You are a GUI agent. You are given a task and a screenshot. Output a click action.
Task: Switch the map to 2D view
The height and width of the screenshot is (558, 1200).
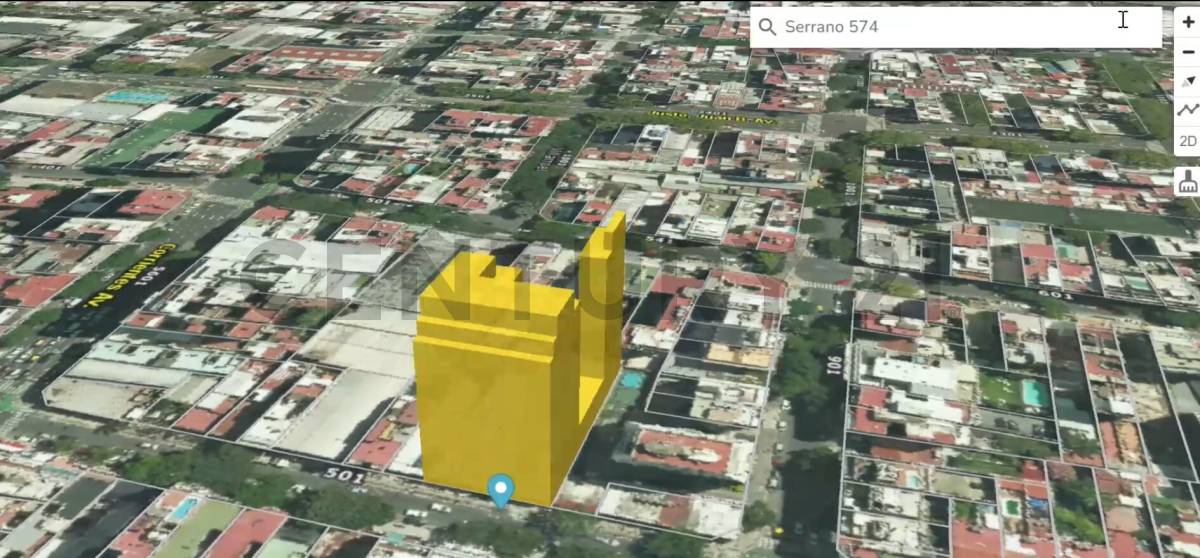1187,141
